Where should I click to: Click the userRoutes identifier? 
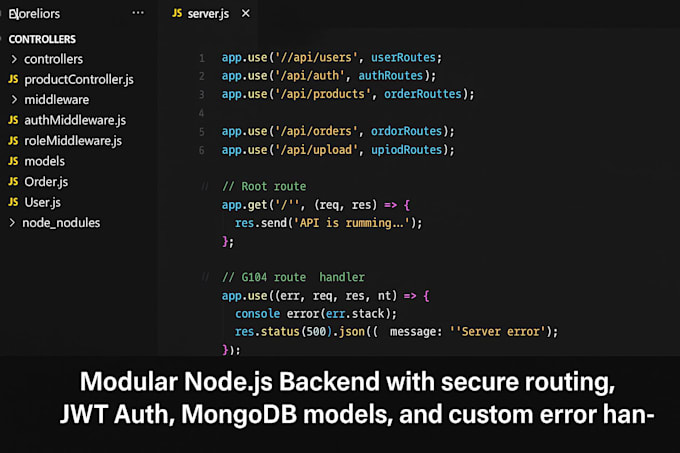click(x=403, y=57)
